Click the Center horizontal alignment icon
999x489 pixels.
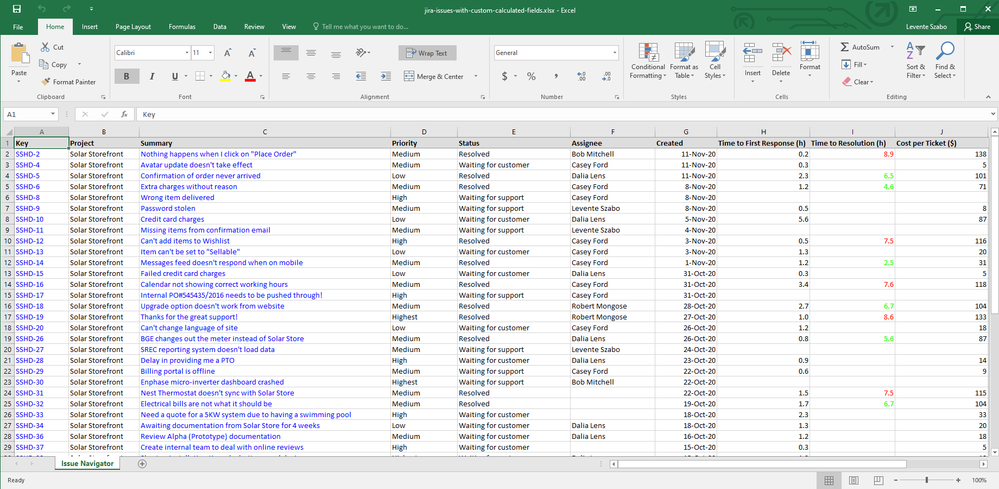310,76
